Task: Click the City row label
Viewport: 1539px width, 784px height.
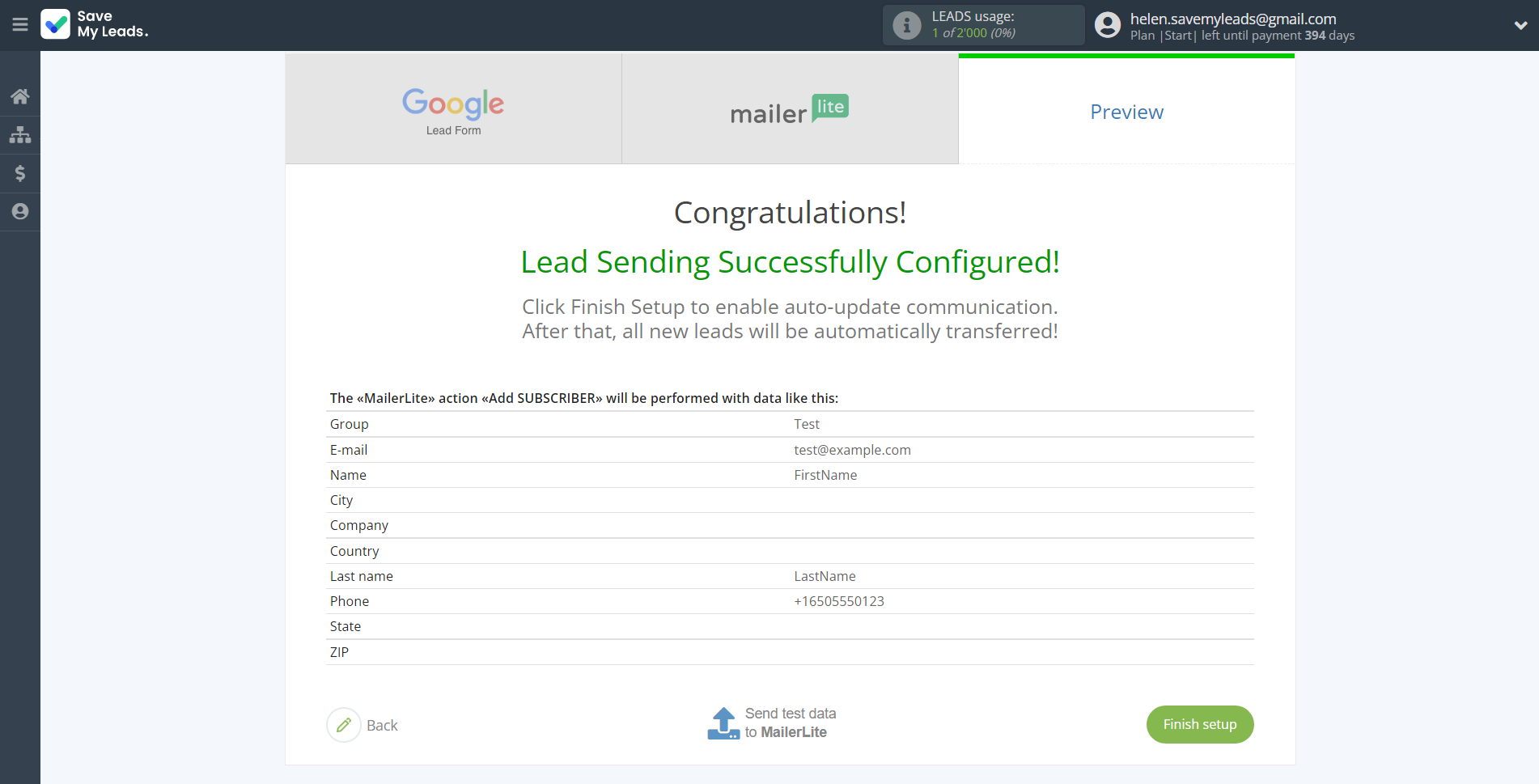Action: click(341, 500)
